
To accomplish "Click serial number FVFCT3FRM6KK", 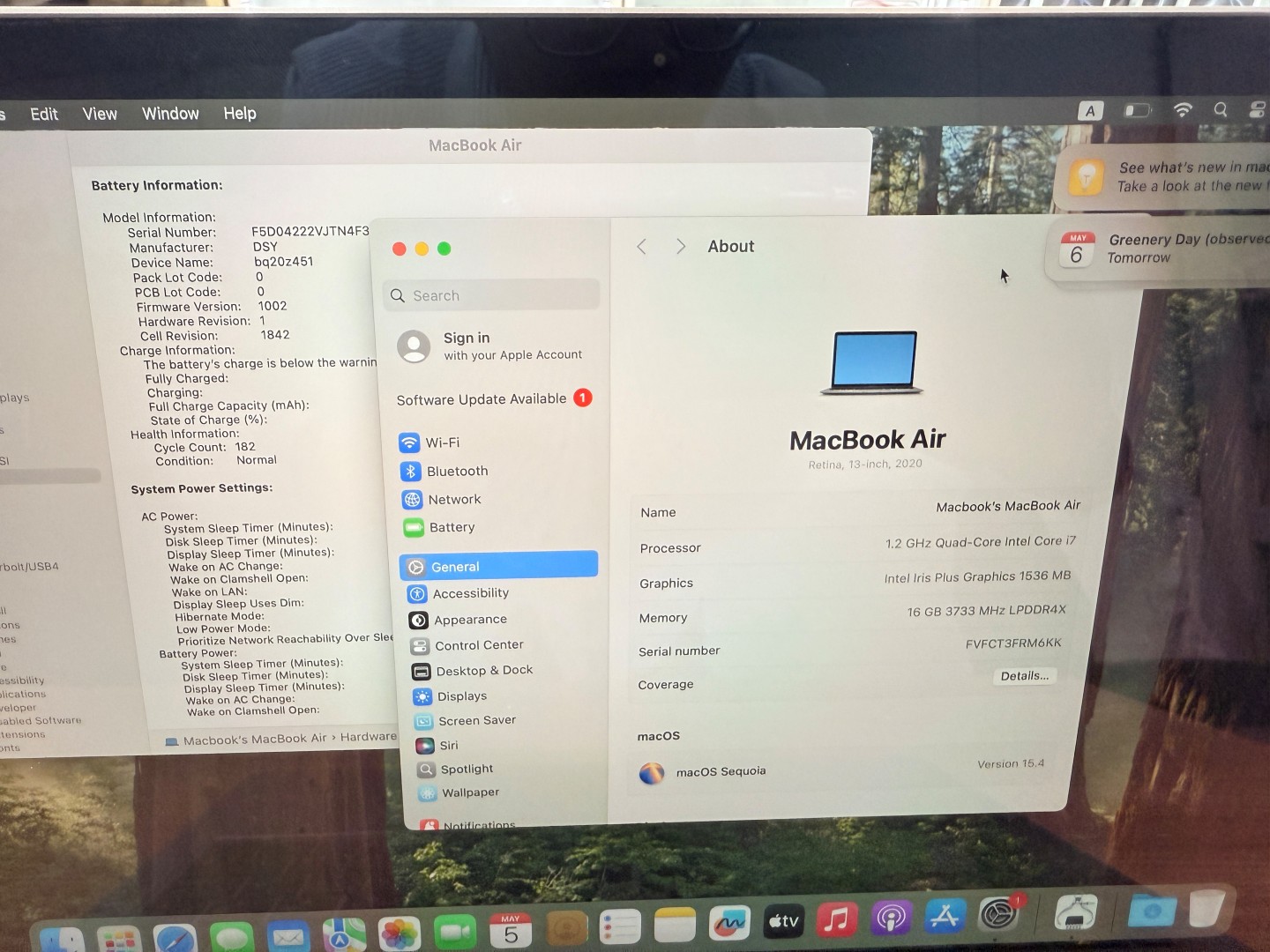I will (x=1013, y=643).
